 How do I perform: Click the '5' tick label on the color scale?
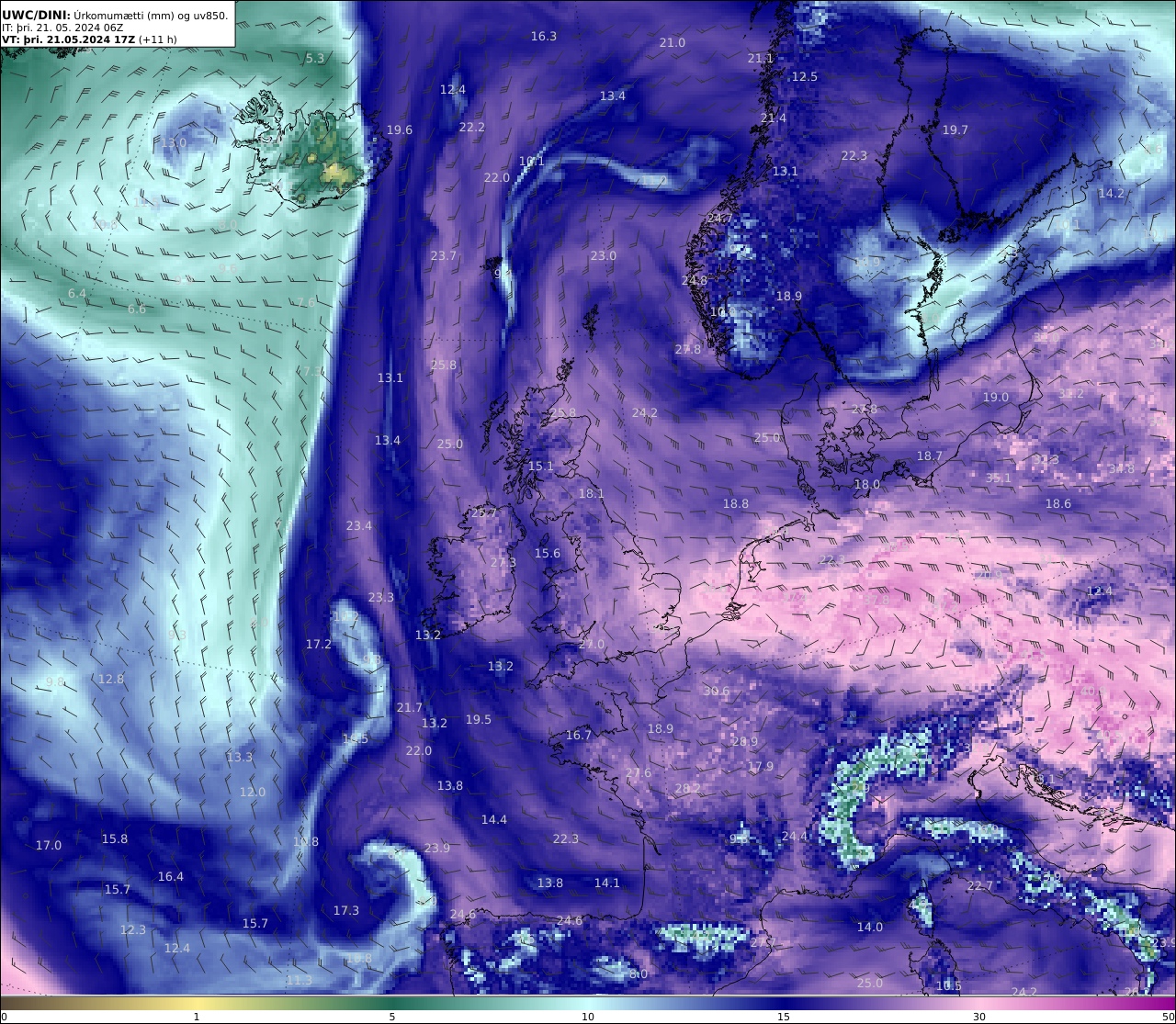coord(392,1017)
